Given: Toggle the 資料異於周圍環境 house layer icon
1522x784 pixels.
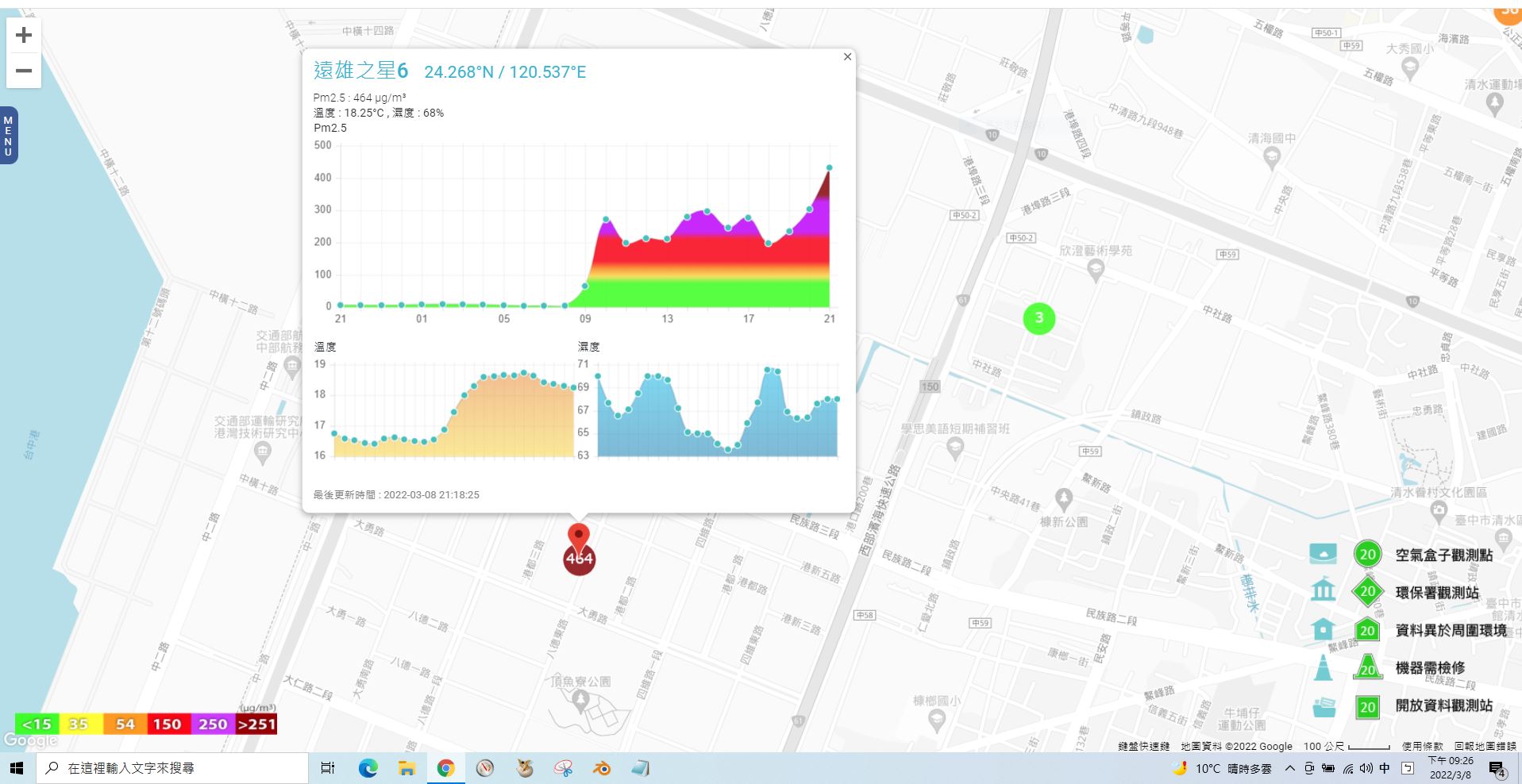Looking at the screenshot, I should pos(1323,629).
